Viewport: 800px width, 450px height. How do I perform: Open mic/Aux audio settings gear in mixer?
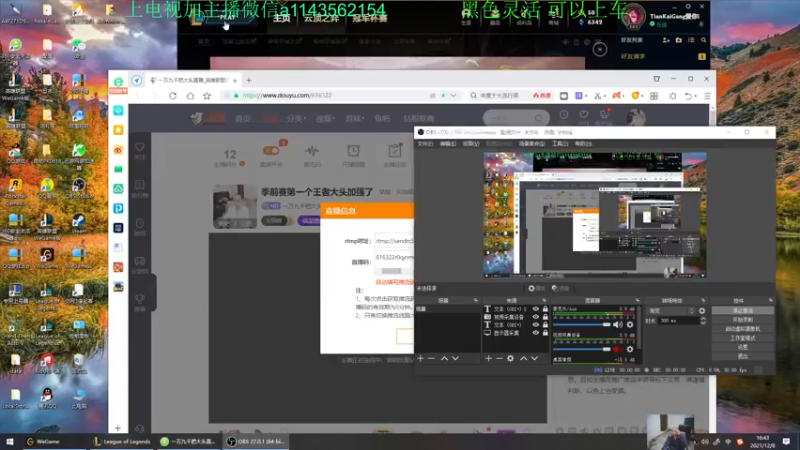coord(630,324)
